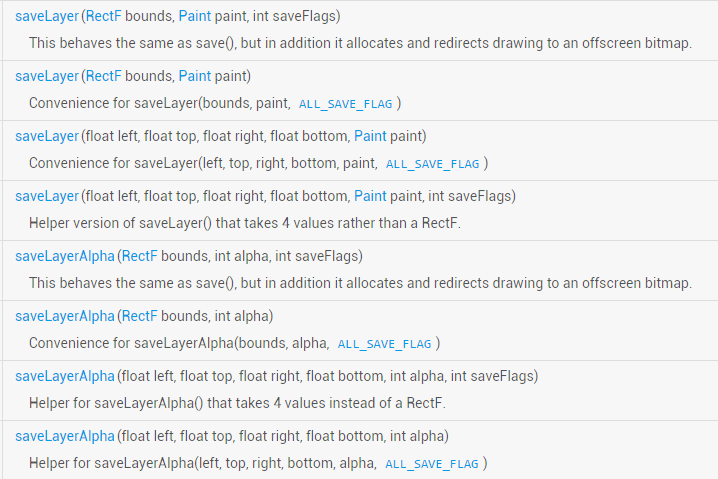Open saveLayer link with four floats, Paint, saveFlags
Image resolution: width=718 pixels, height=479 pixels.
click(46, 196)
